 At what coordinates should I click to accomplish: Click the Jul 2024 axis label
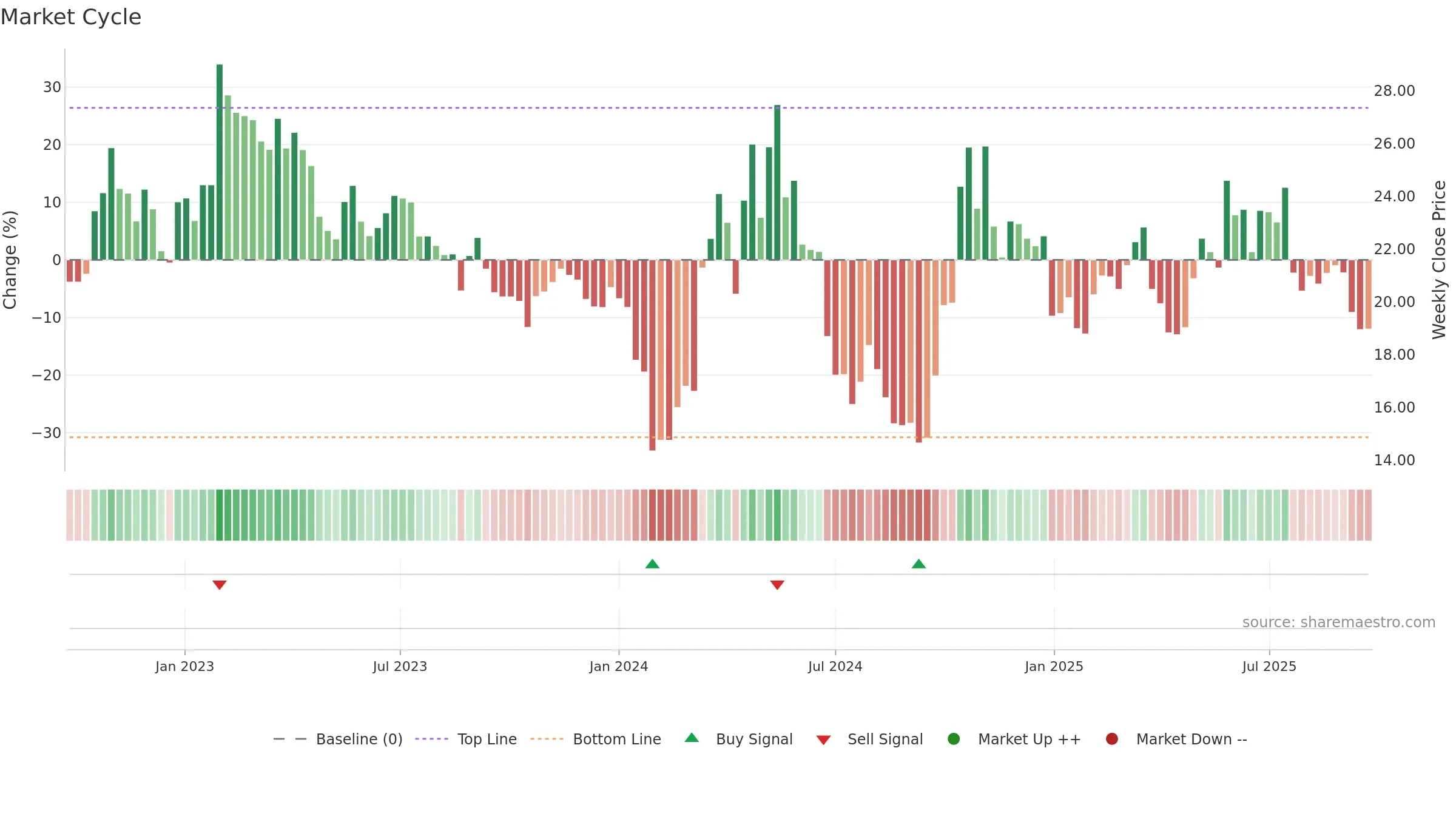tap(835, 666)
